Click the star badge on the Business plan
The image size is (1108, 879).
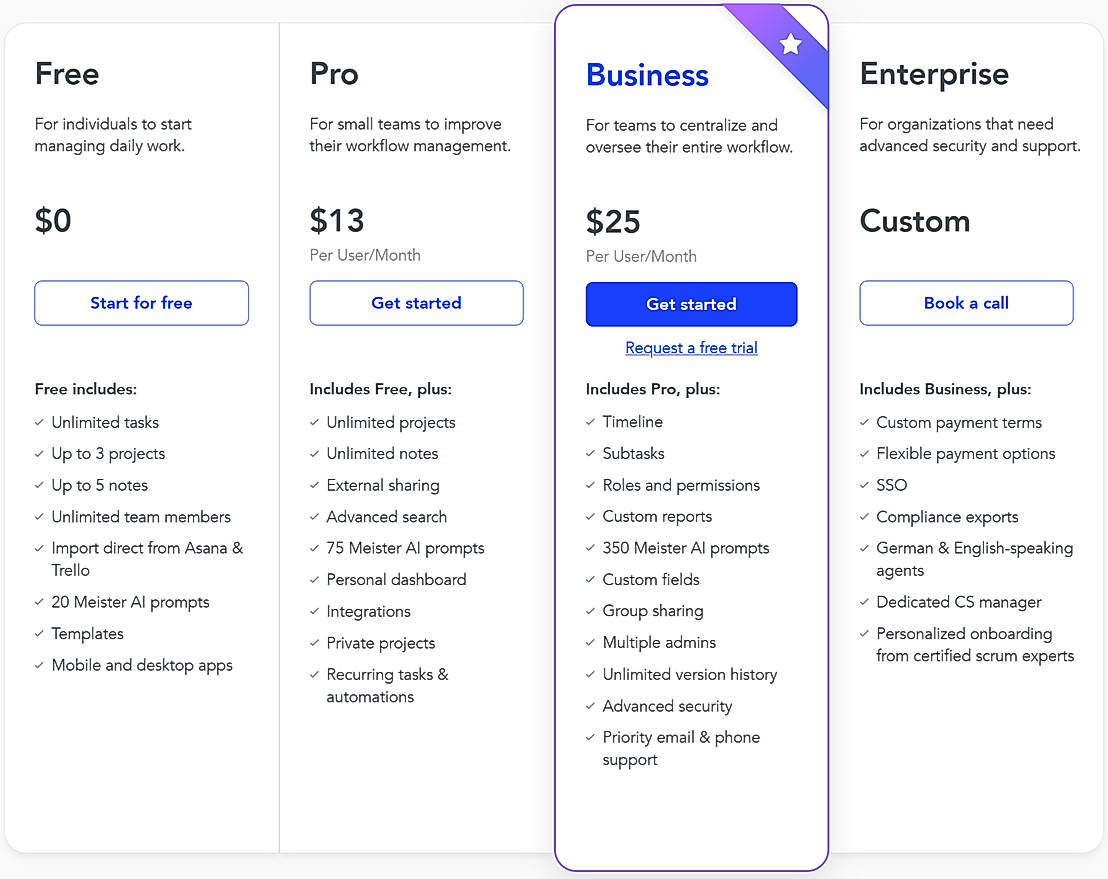[791, 44]
